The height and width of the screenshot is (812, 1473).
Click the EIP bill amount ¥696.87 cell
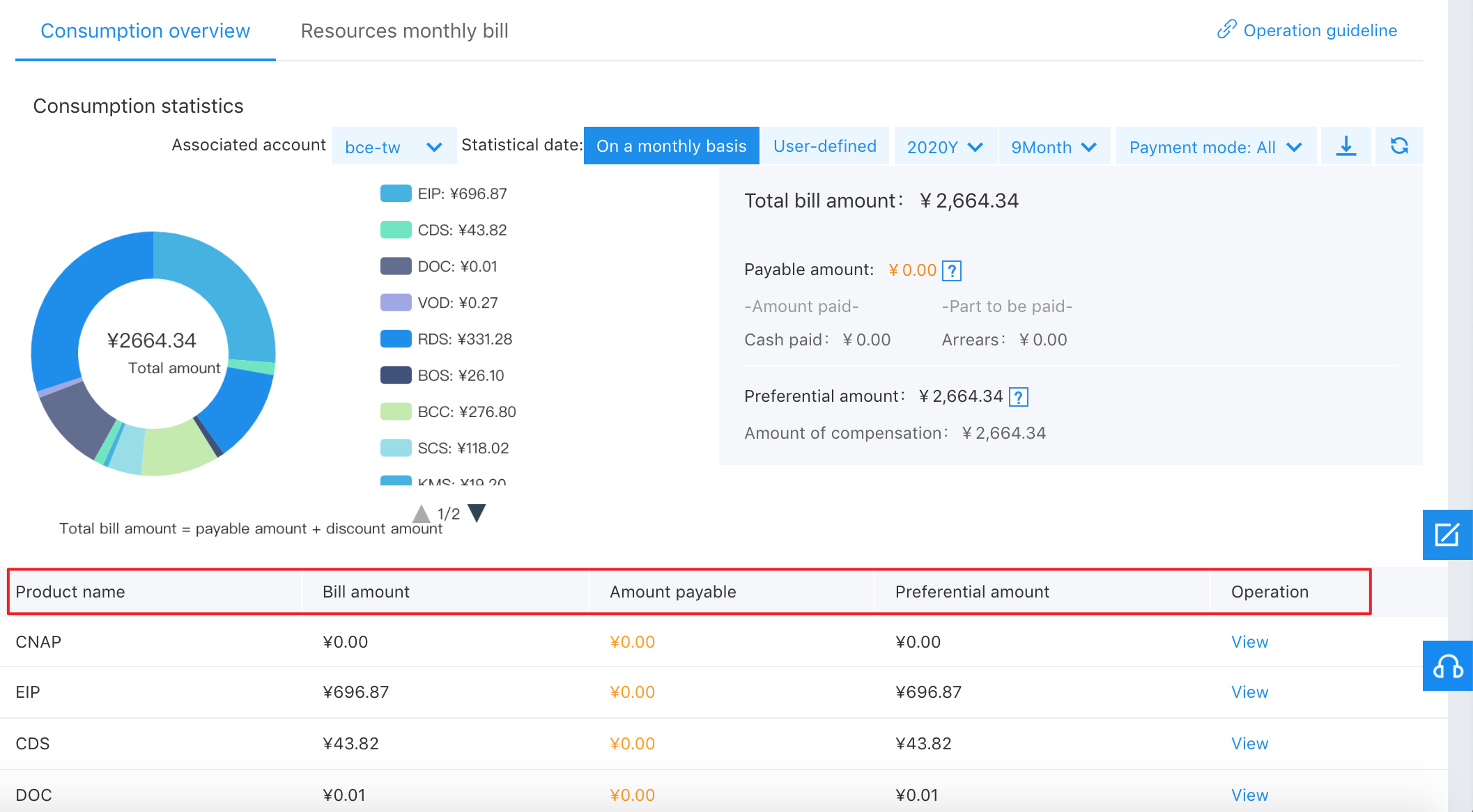[x=355, y=692]
